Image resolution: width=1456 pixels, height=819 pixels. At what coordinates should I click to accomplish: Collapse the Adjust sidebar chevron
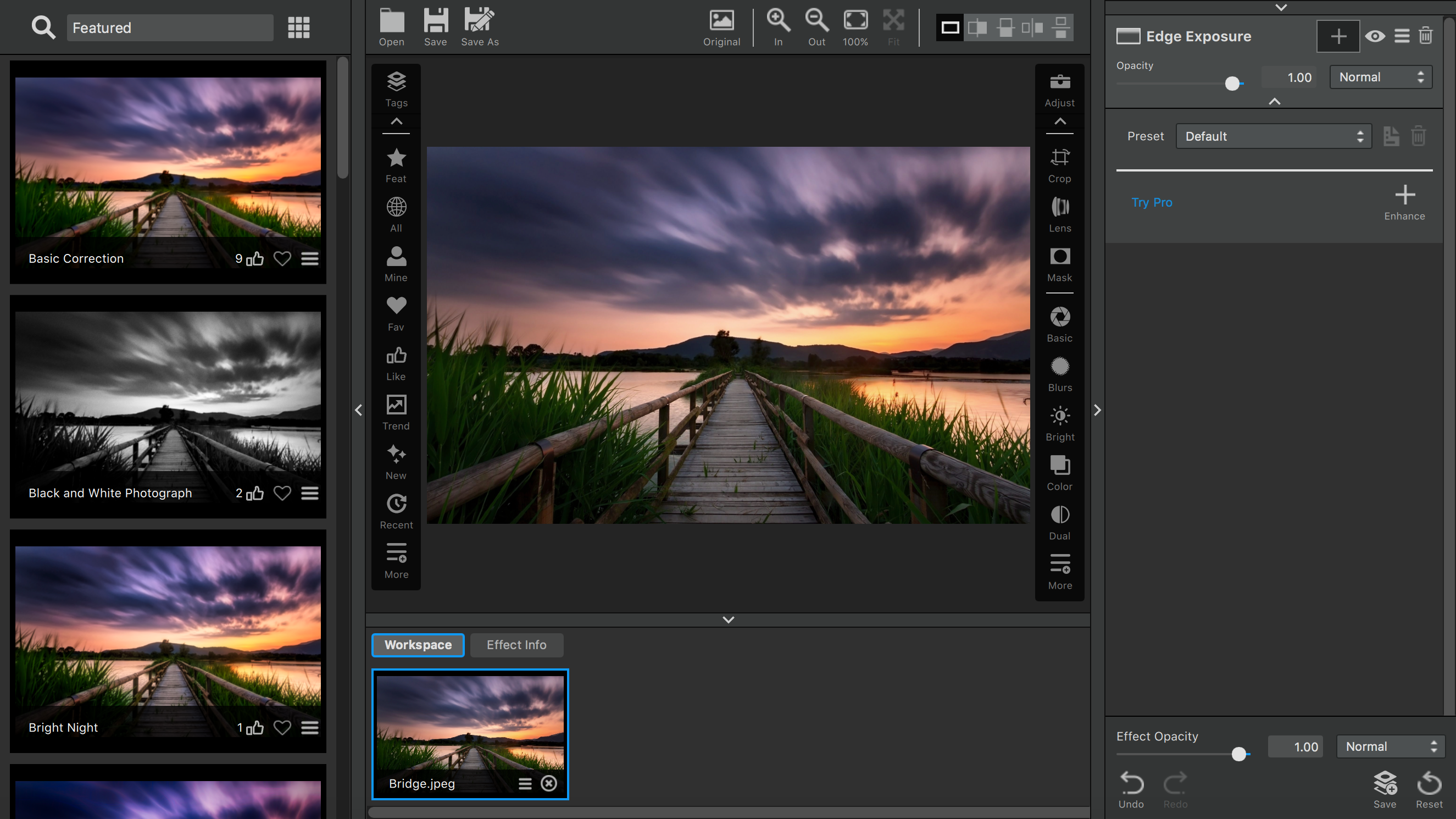tap(1060, 121)
